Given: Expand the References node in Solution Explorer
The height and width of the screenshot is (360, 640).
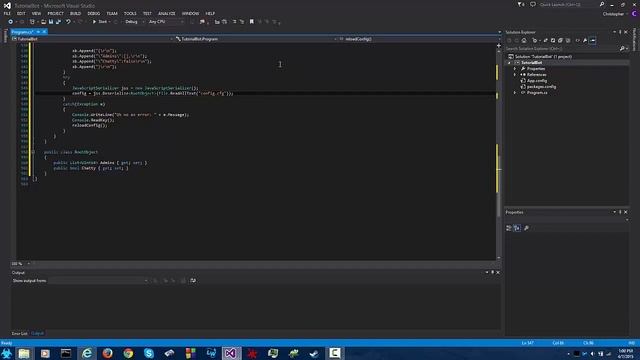Looking at the screenshot, I should click(515, 75).
